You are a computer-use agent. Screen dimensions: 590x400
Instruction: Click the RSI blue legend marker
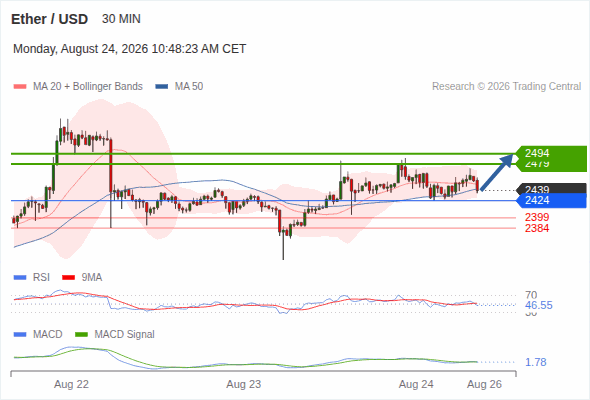20,278
